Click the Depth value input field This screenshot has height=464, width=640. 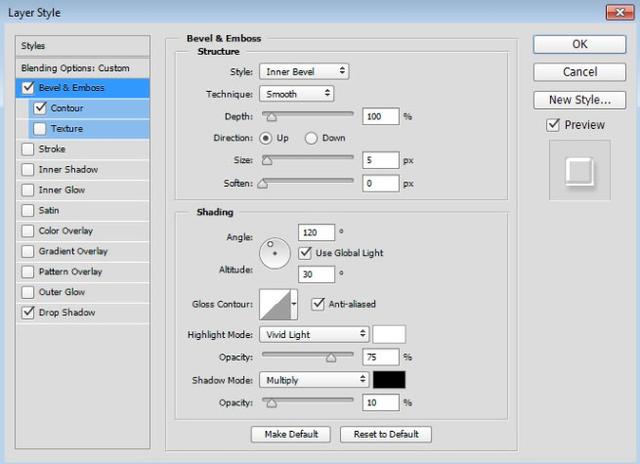tap(380, 116)
